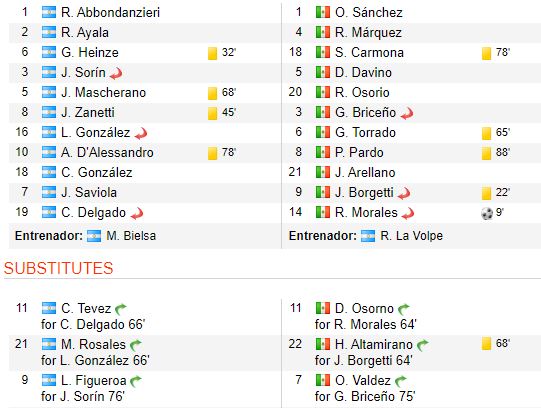Viewport: 541px width, 408px height.
Task: Open substitute M. Rosales link
Action: tap(93, 344)
